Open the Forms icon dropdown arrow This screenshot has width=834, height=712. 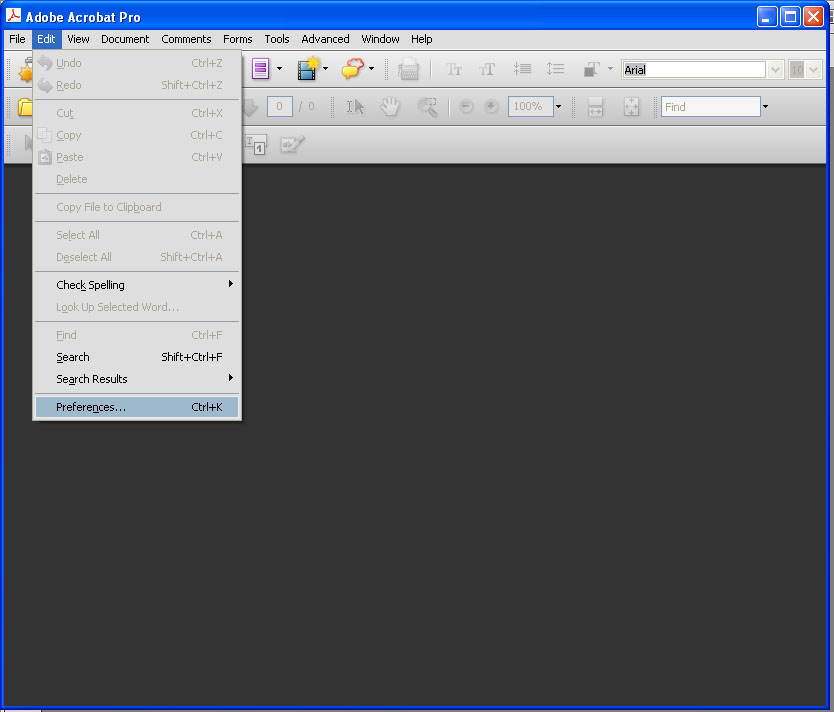[x=279, y=69]
